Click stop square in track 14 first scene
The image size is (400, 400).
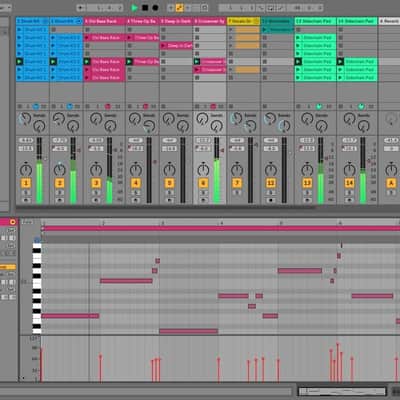click(x=340, y=30)
